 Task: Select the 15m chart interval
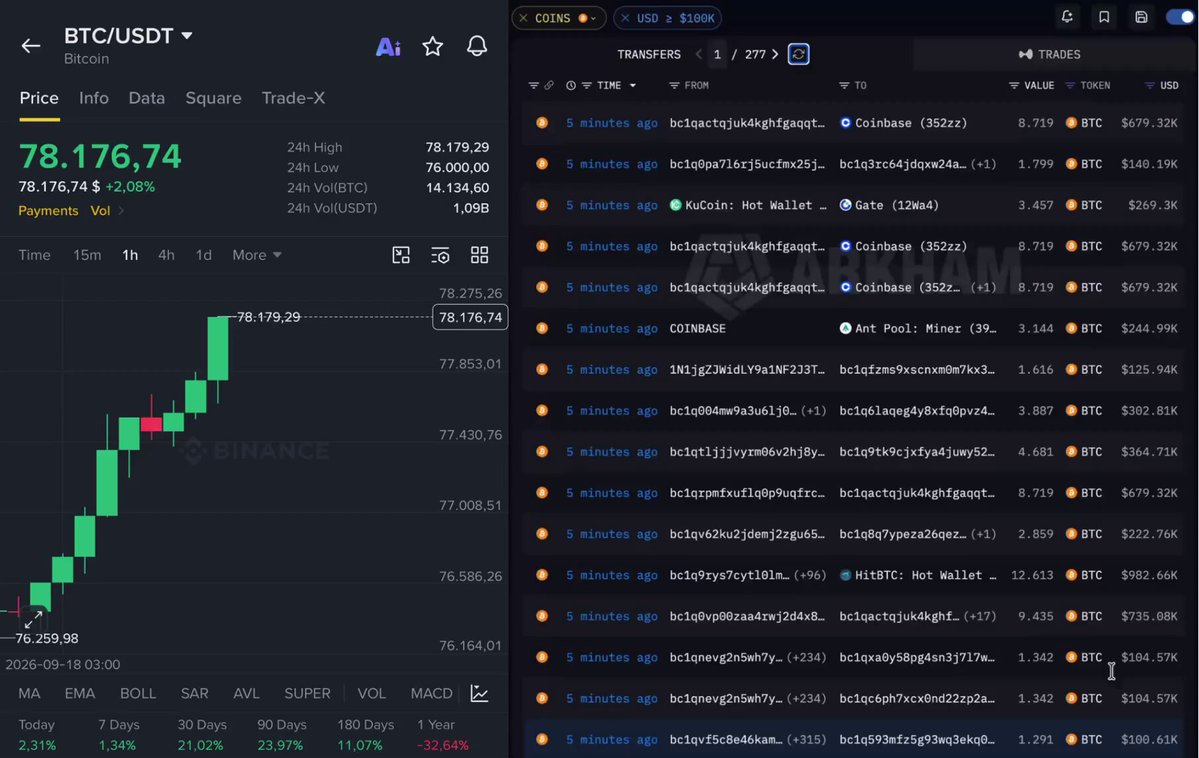coord(87,255)
